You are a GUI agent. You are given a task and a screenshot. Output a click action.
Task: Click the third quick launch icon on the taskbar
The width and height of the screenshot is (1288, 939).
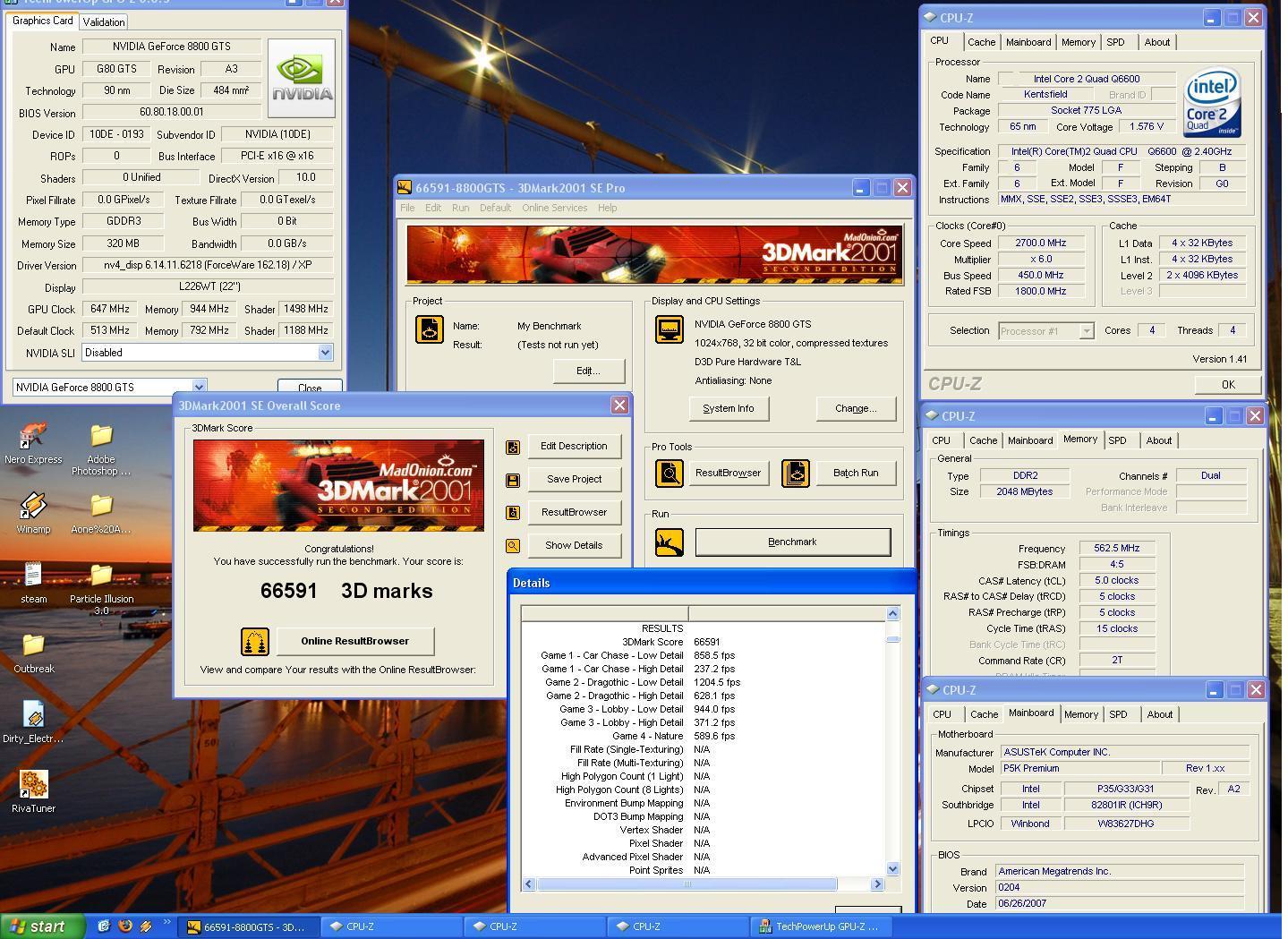pyautogui.click(x=146, y=926)
